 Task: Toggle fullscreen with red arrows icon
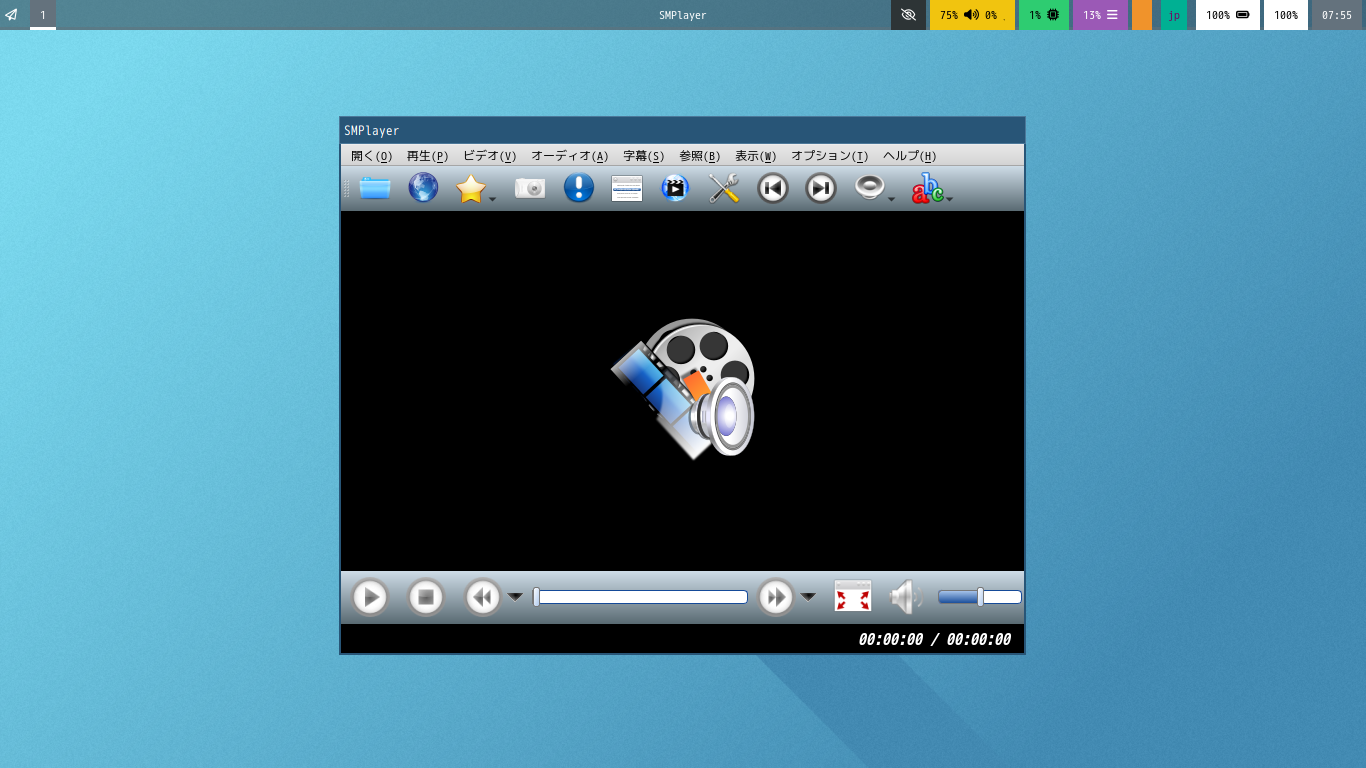(x=853, y=597)
